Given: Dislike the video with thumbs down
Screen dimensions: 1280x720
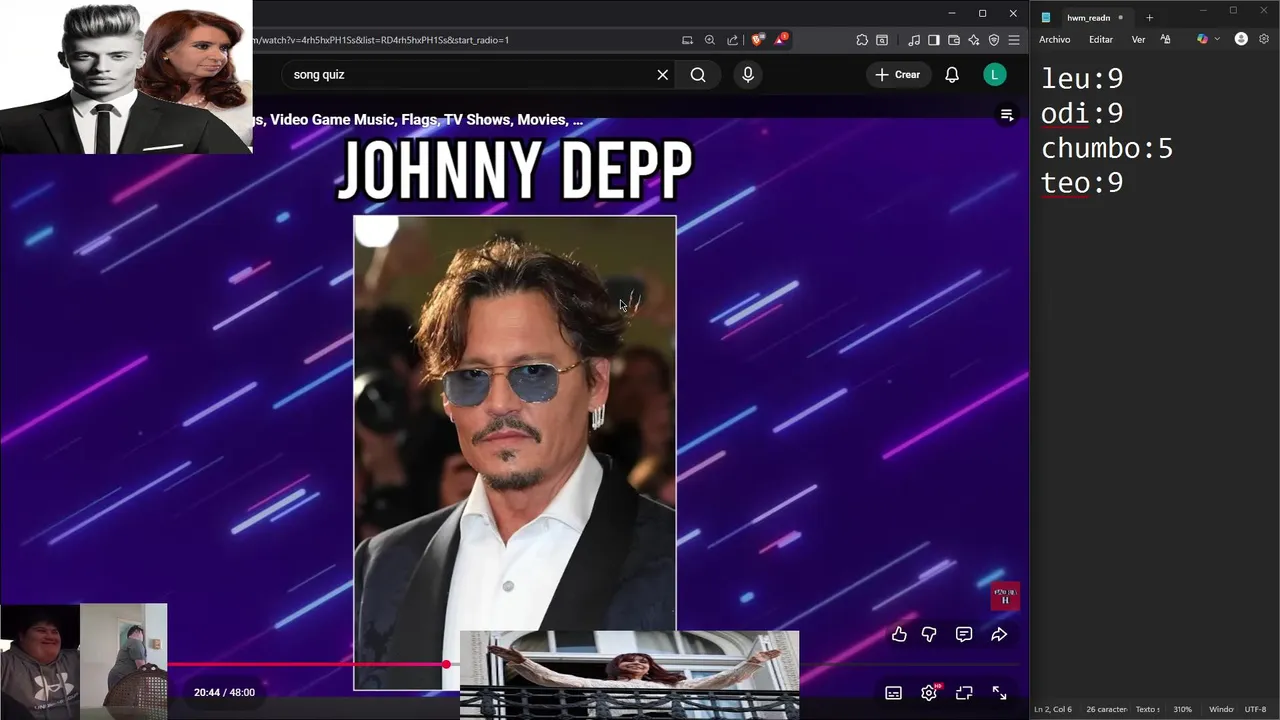Looking at the screenshot, I should click(x=929, y=634).
